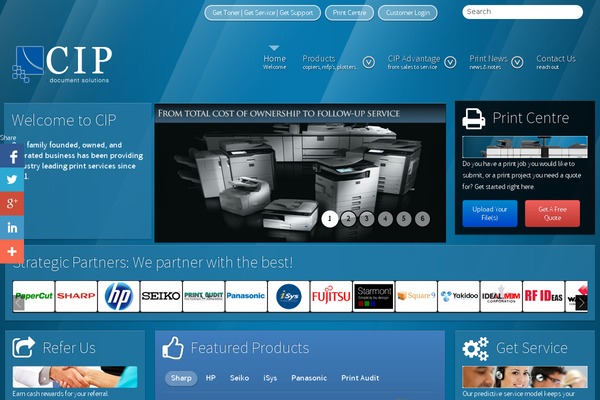The height and width of the screenshot is (400, 600).
Task: Expand the Products menu chevron
Action: [369, 62]
